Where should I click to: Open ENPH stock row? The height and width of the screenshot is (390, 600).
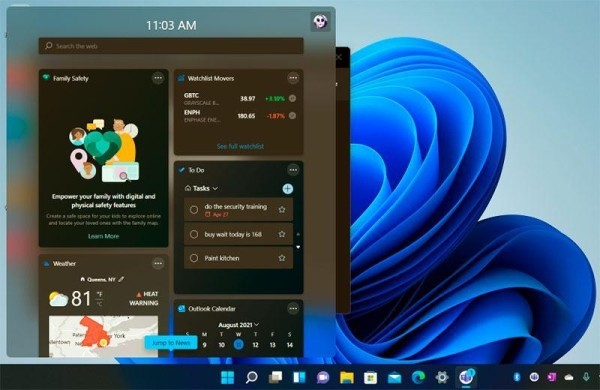point(239,116)
